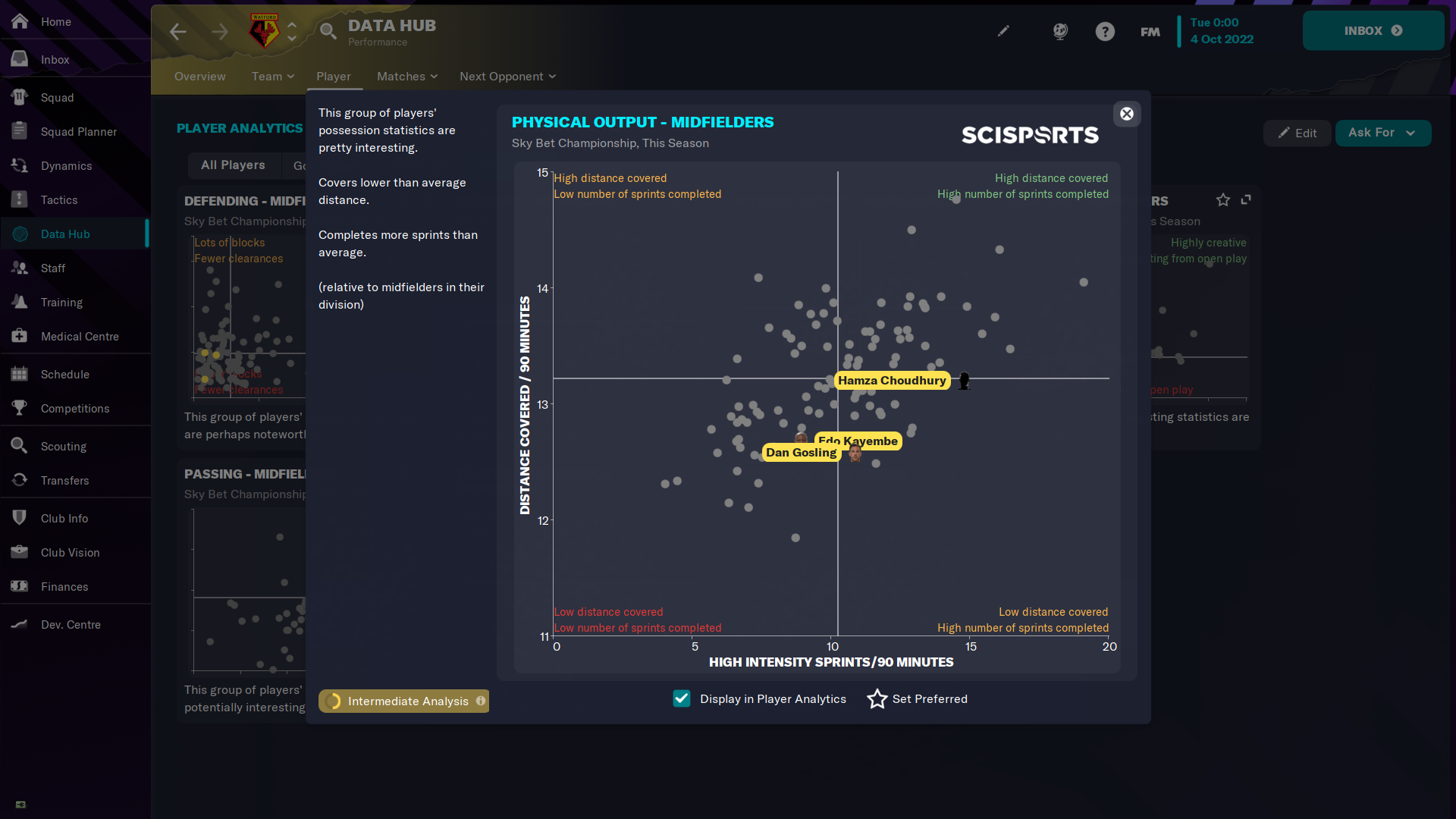Viewport: 1456px width, 819px height.
Task: Click the INBOX continue button
Action: 1373,30
